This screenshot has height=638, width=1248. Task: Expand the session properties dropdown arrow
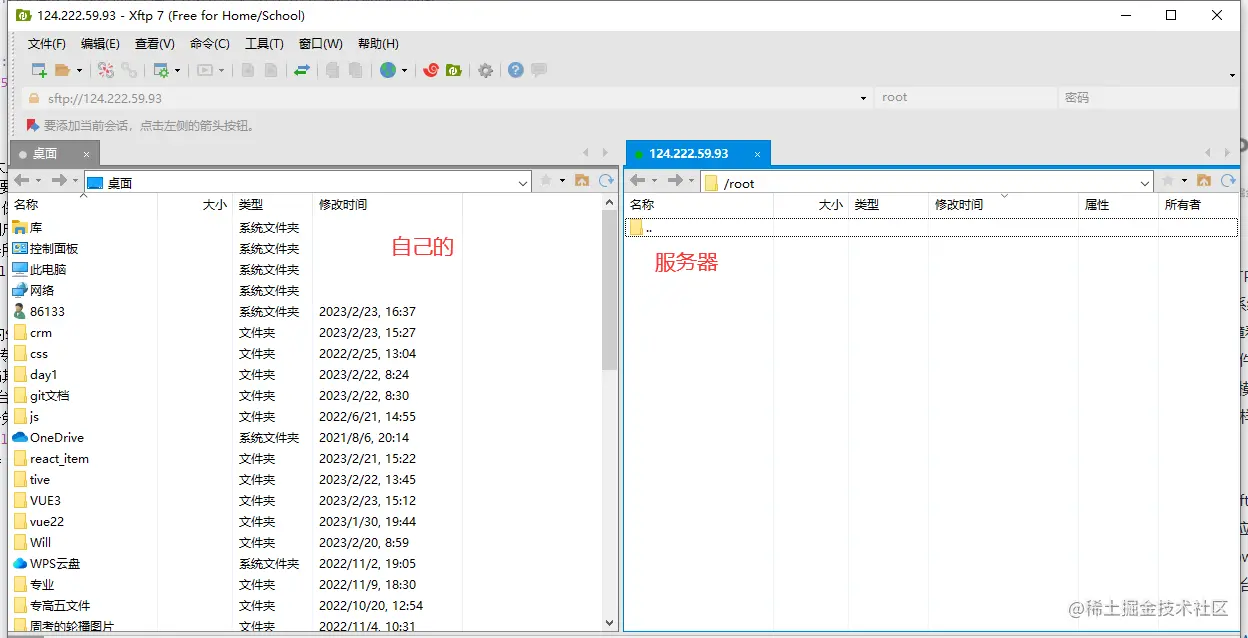(x=177, y=71)
